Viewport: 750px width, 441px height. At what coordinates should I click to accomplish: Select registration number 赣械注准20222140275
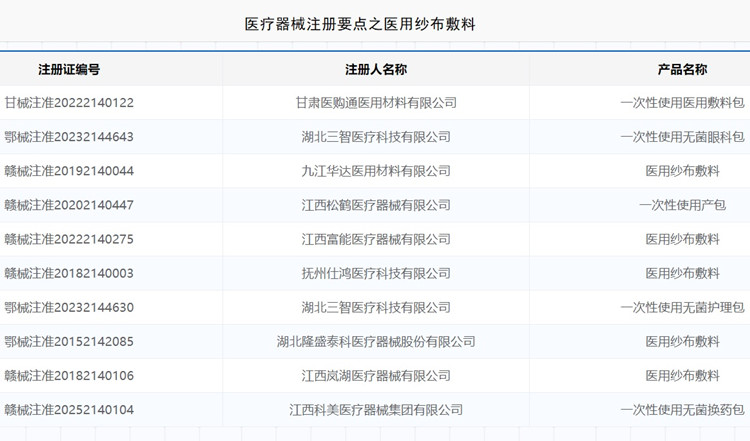tap(69, 239)
